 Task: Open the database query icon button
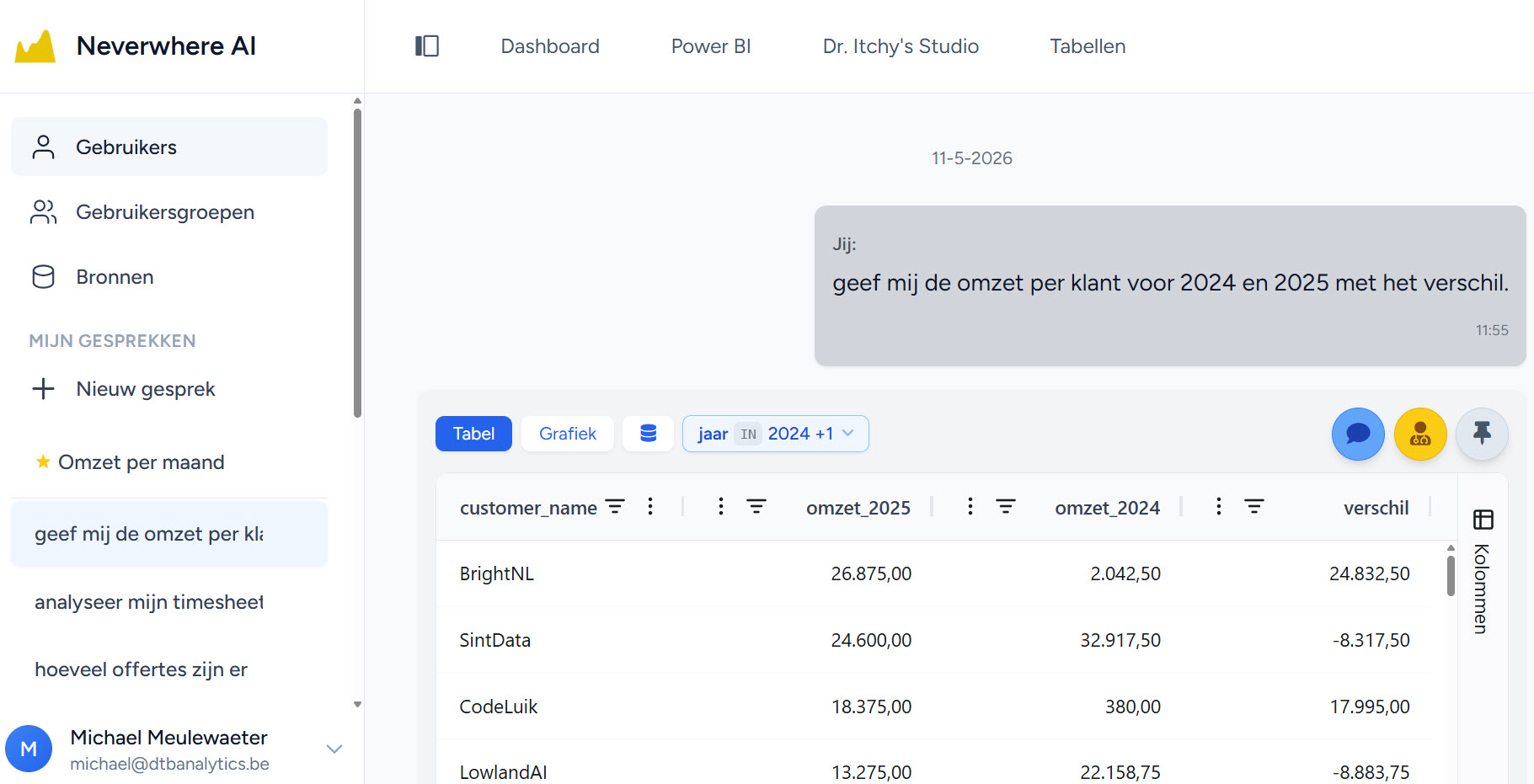coord(648,434)
